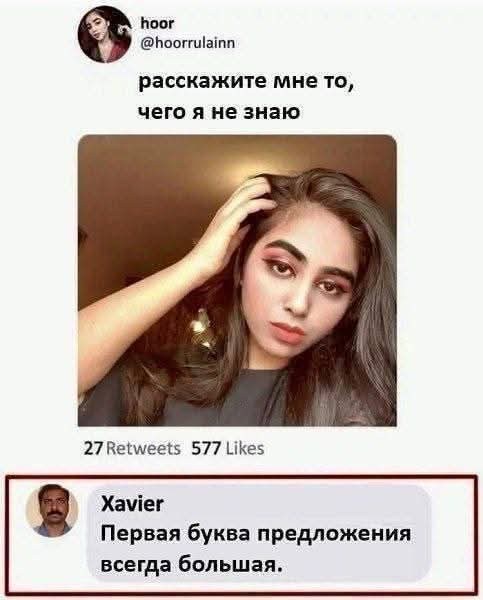
Task: Select the line 'чего я не знаю'
Action: tap(219, 112)
